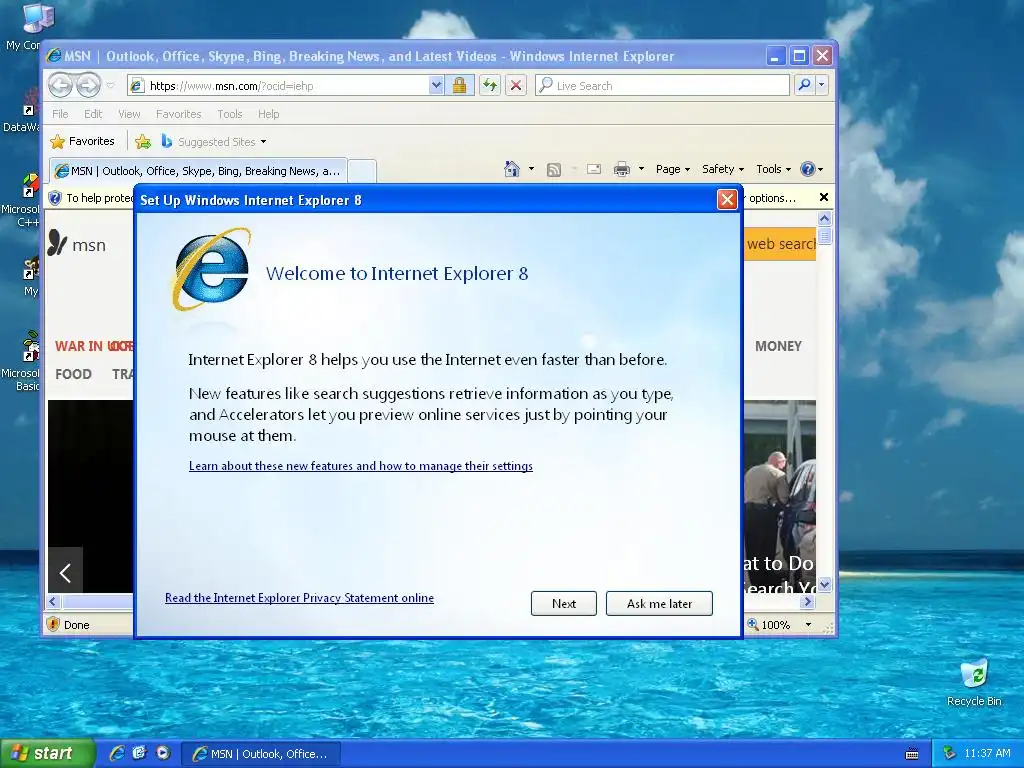The width and height of the screenshot is (1024, 768).
Task: Open the FOOD section link
Action: pyautogui.click(x=73, y=374)
